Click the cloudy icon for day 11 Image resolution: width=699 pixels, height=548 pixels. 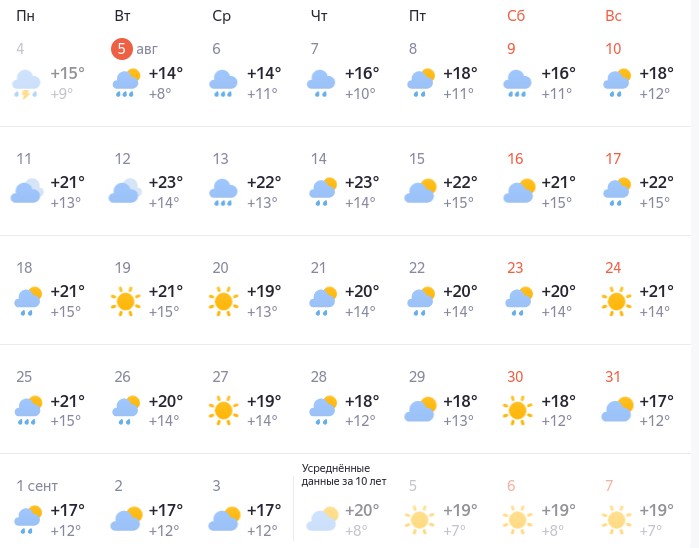(27, 191)
